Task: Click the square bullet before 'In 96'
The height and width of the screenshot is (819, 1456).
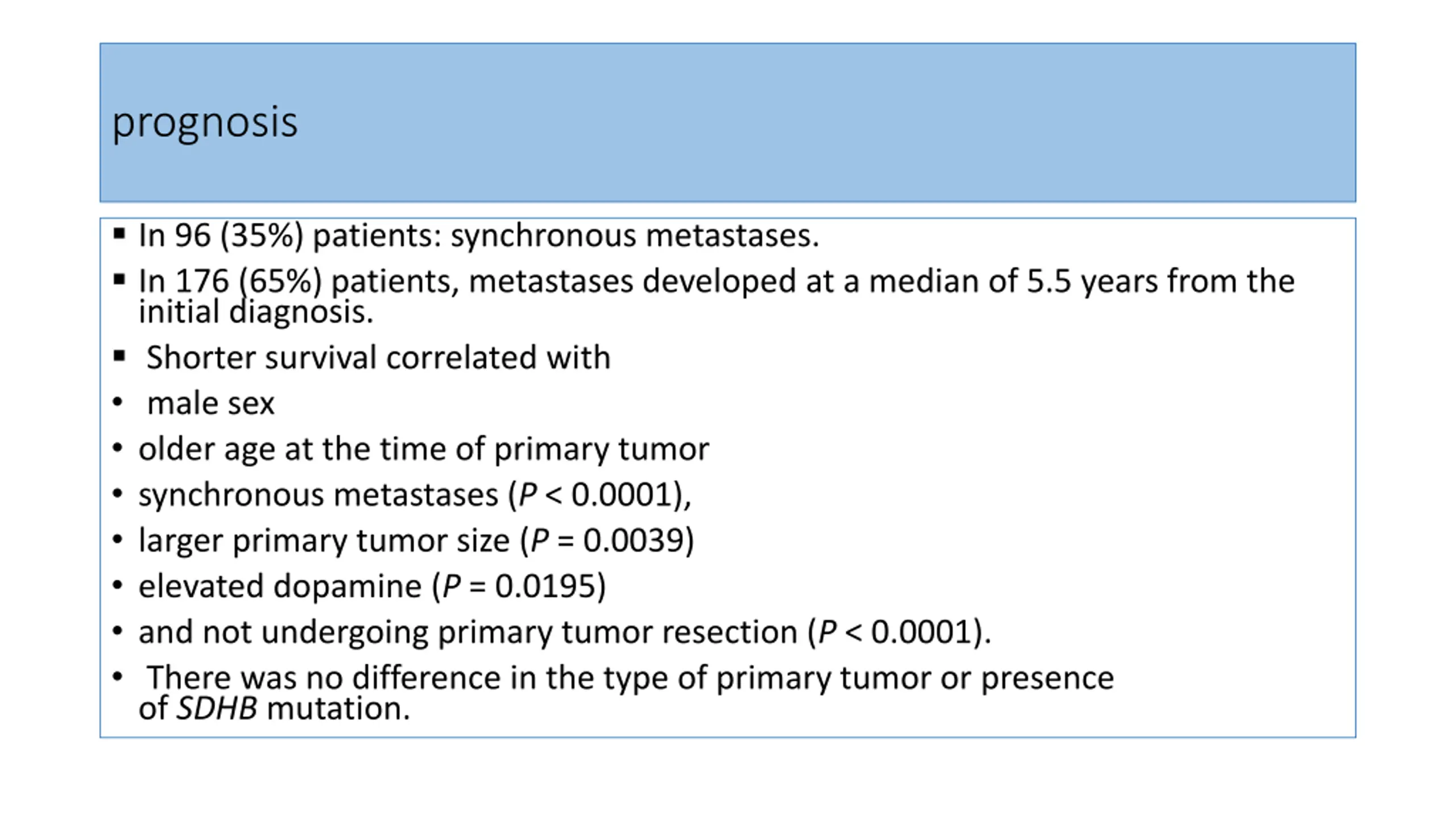Action: pyautogui.click(x=119, y=234)
